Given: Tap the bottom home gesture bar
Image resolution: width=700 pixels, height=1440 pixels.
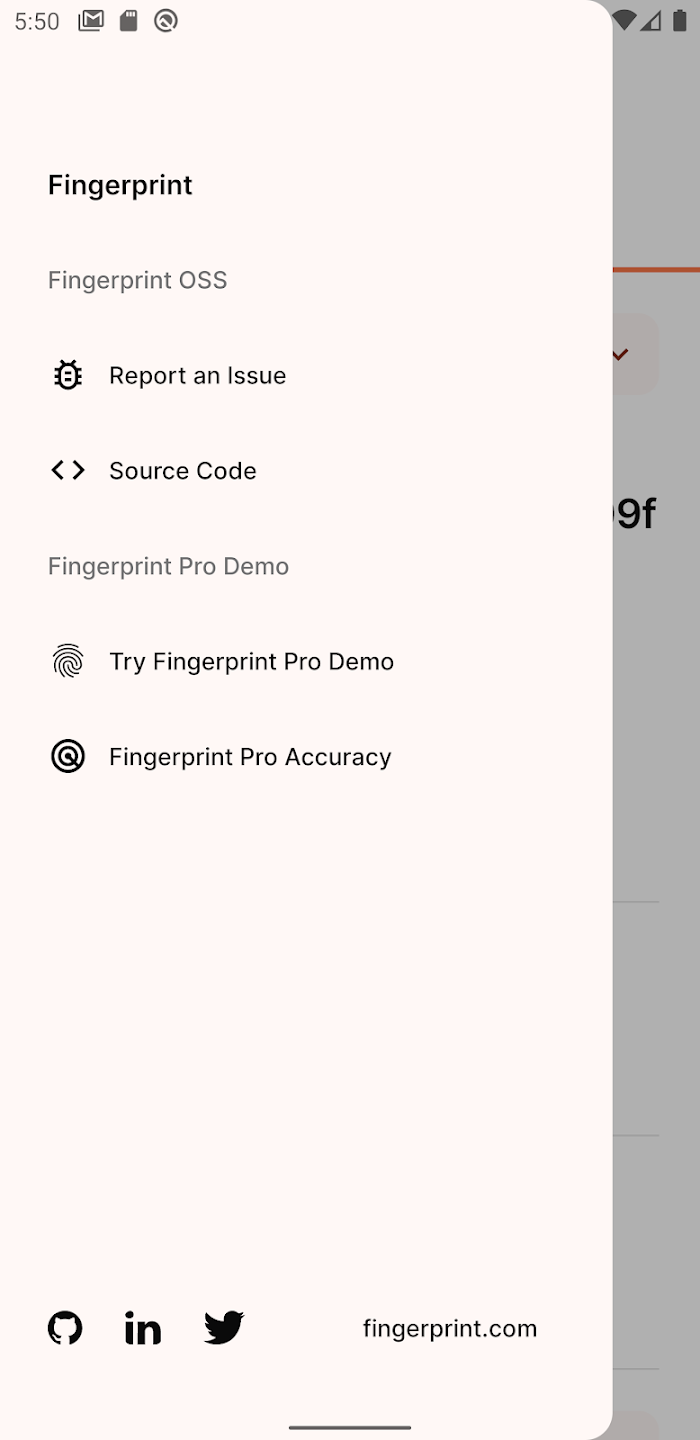Looking at the screenshot, I should tap(350, 1427).
